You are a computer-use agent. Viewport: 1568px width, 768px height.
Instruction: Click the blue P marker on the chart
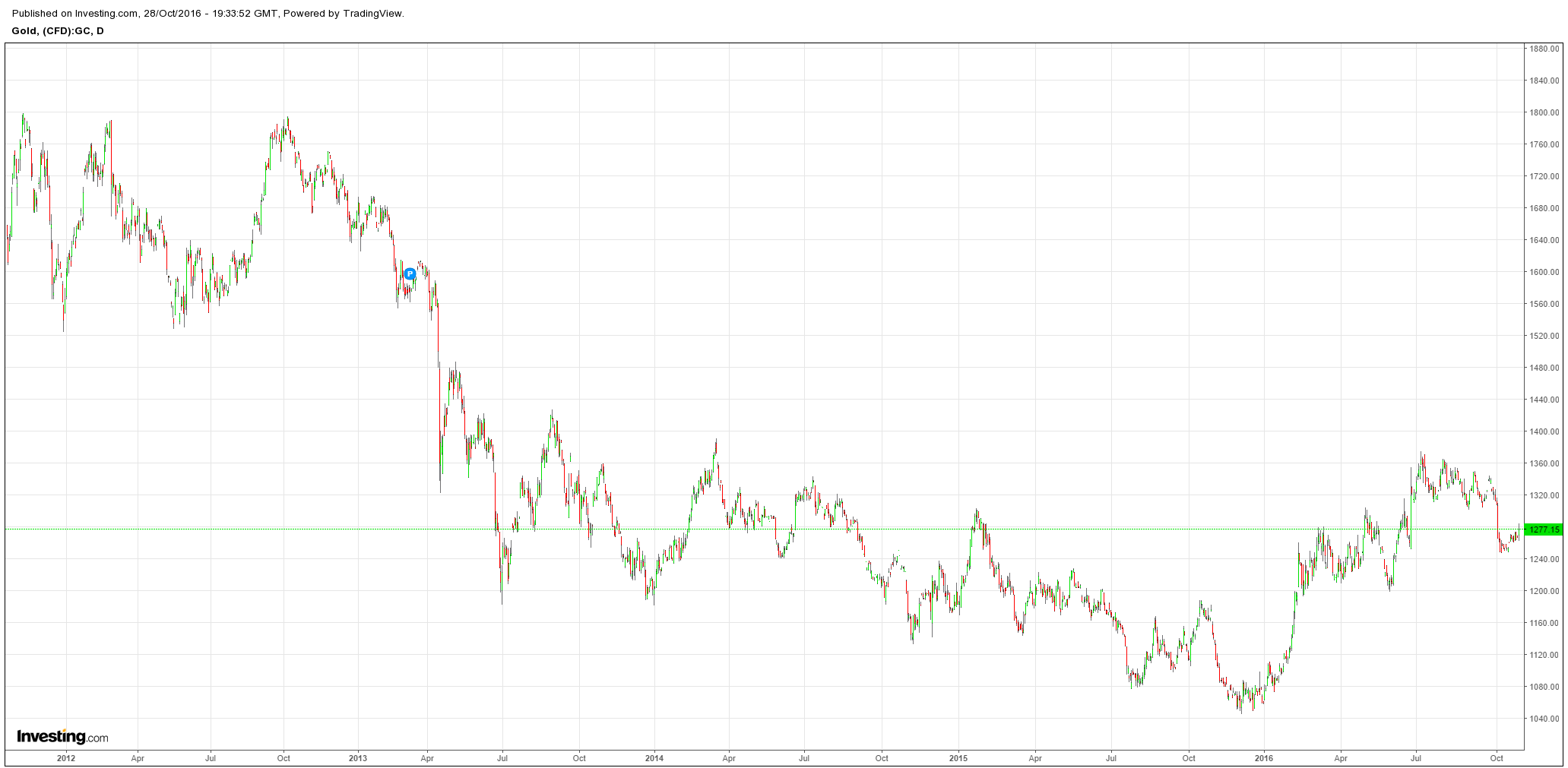pyautogui.click(x=410, y=273)
